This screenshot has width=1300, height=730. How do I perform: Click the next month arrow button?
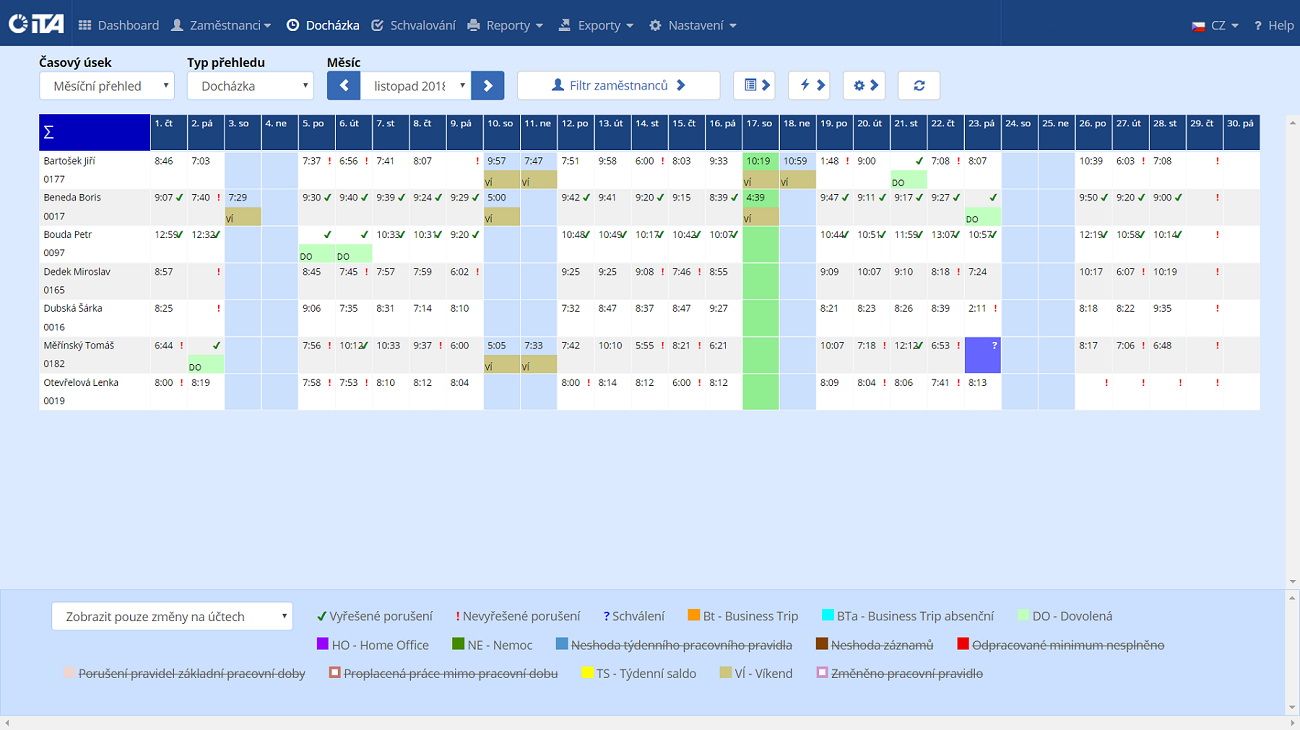pyautogui.click(x=488, y=86)
